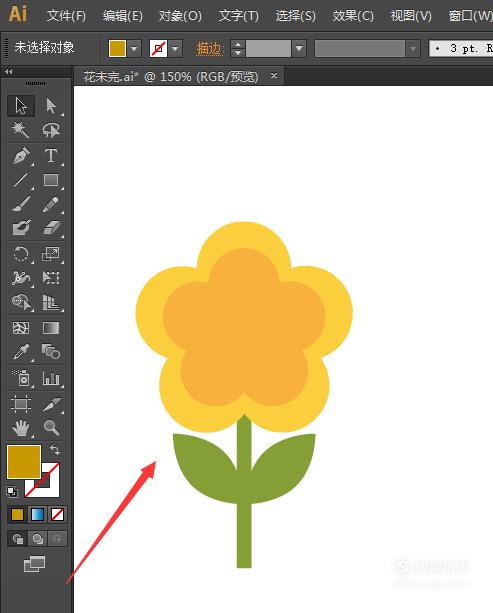Set paint mode to None

pyautogui.click(x=57, y=514)
